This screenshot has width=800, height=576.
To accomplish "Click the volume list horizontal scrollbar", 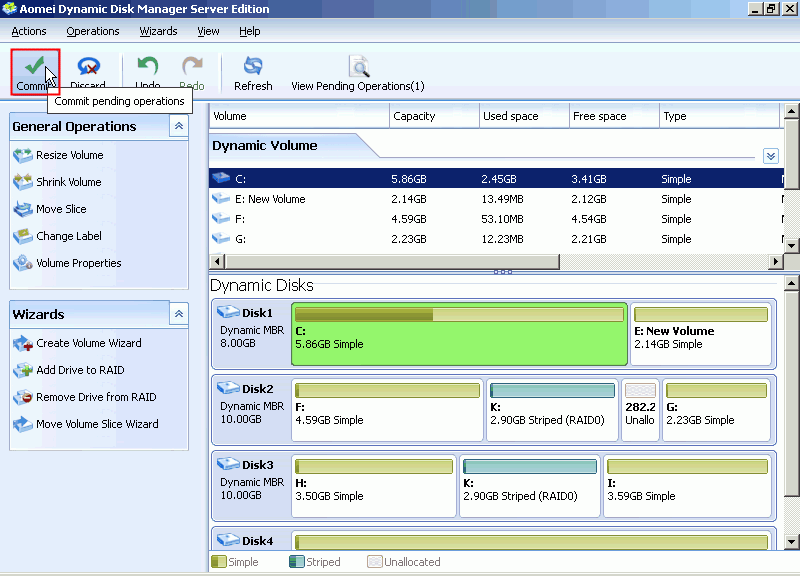I will coord(390,262).
